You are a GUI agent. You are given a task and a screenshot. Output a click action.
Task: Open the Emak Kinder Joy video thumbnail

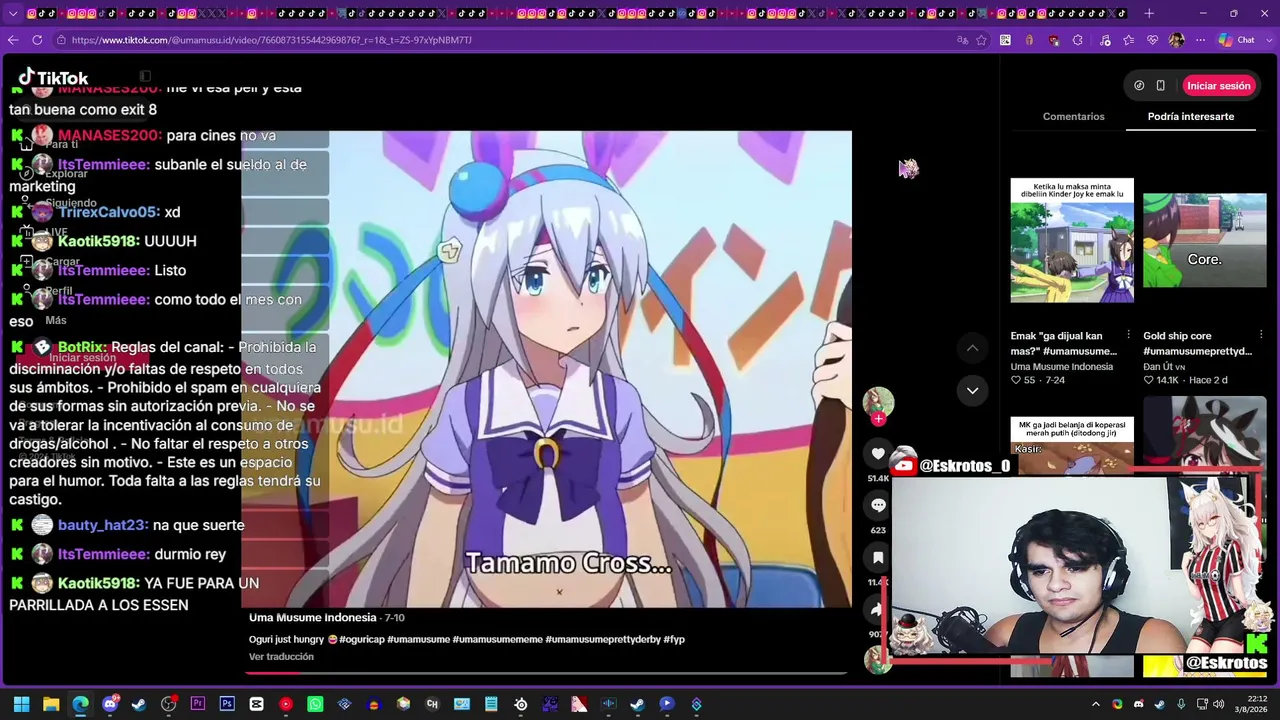(x=1072, y=240)
